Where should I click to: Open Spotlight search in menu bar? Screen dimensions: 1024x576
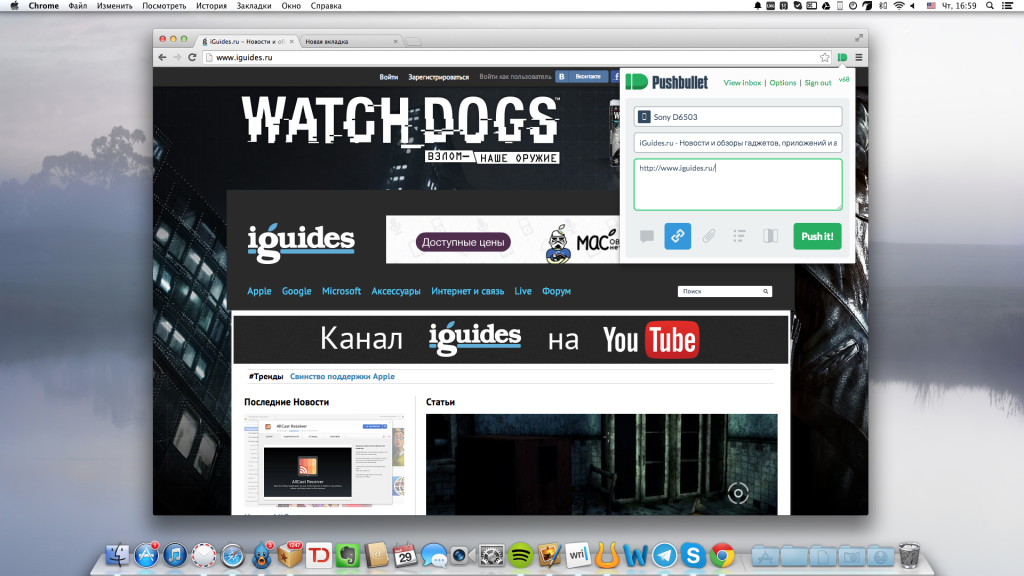(990, 6)
